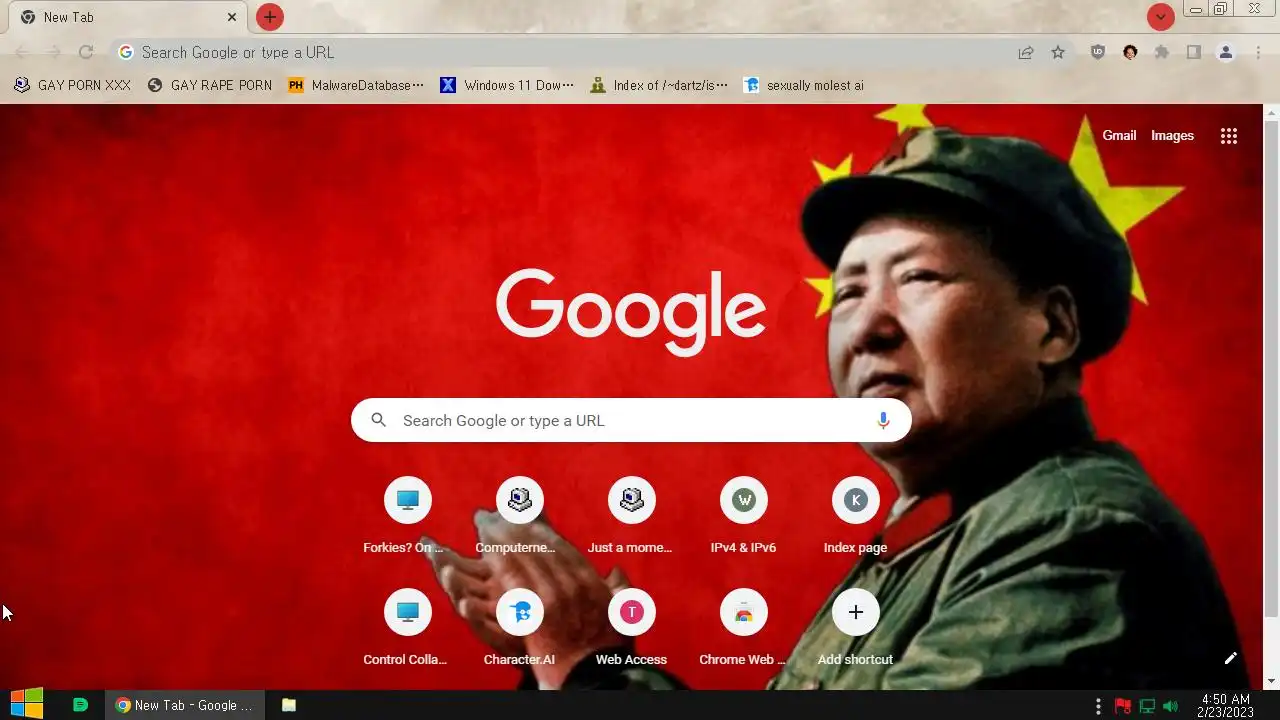The width and height of the screenshot is (1280, 720).
Task: Open the avatar extension icon in toolbar
Action: (1130, 52)
